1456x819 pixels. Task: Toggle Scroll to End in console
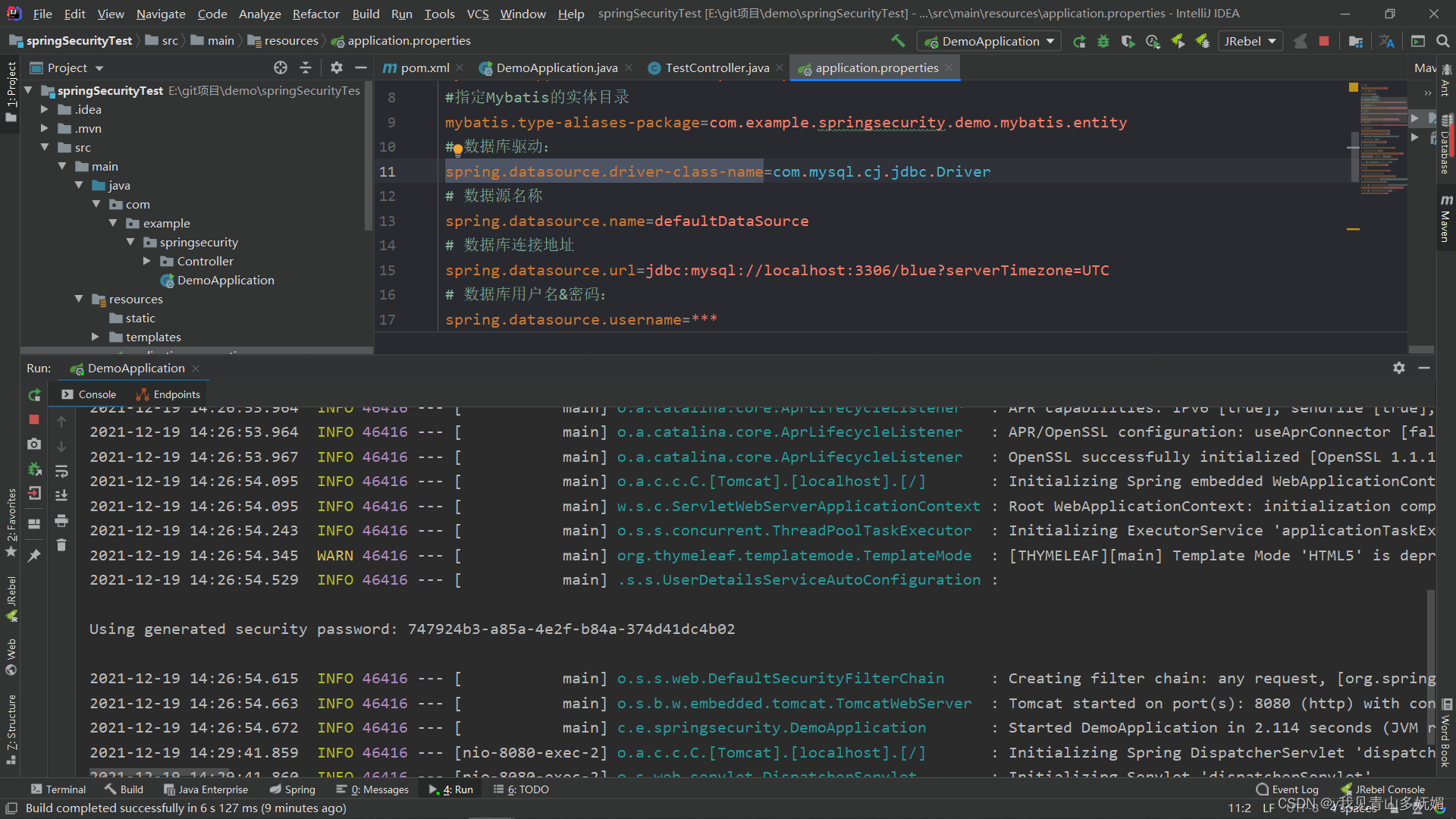pos(61,495)
